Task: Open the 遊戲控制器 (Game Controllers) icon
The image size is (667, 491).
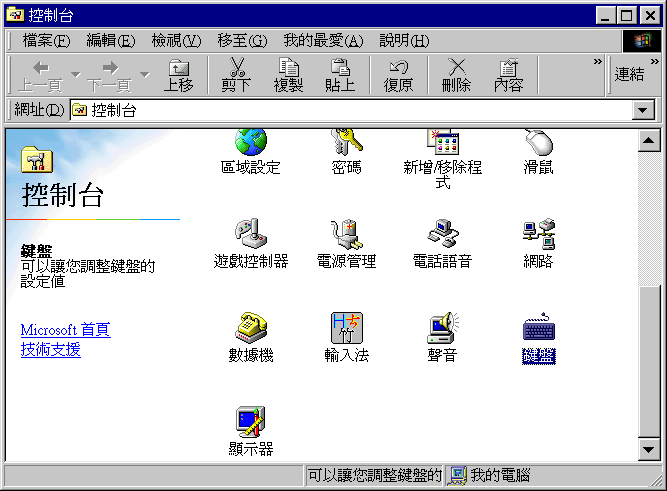Action: click(x=250, y=241)
